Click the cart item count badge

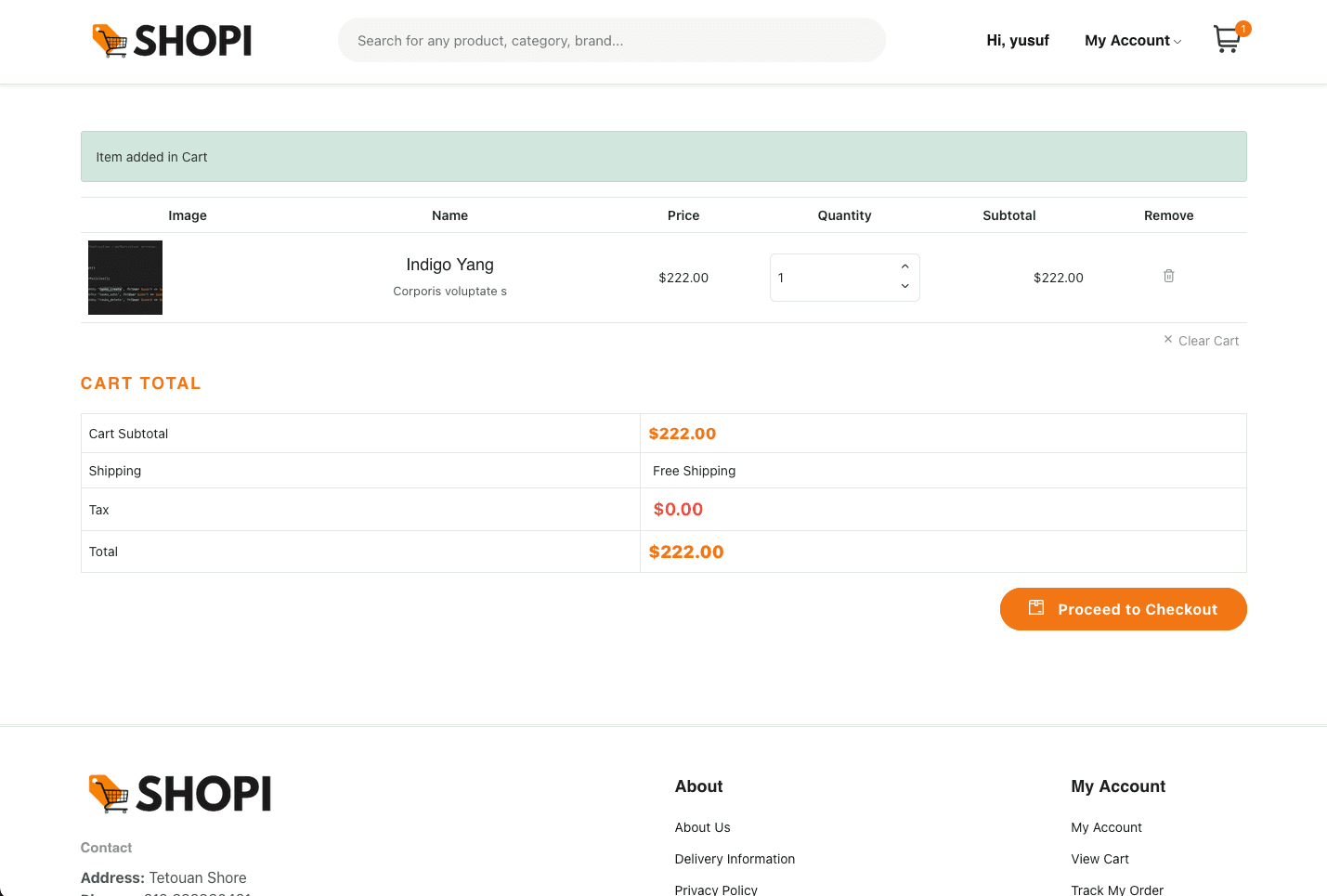pos(1243,29)
